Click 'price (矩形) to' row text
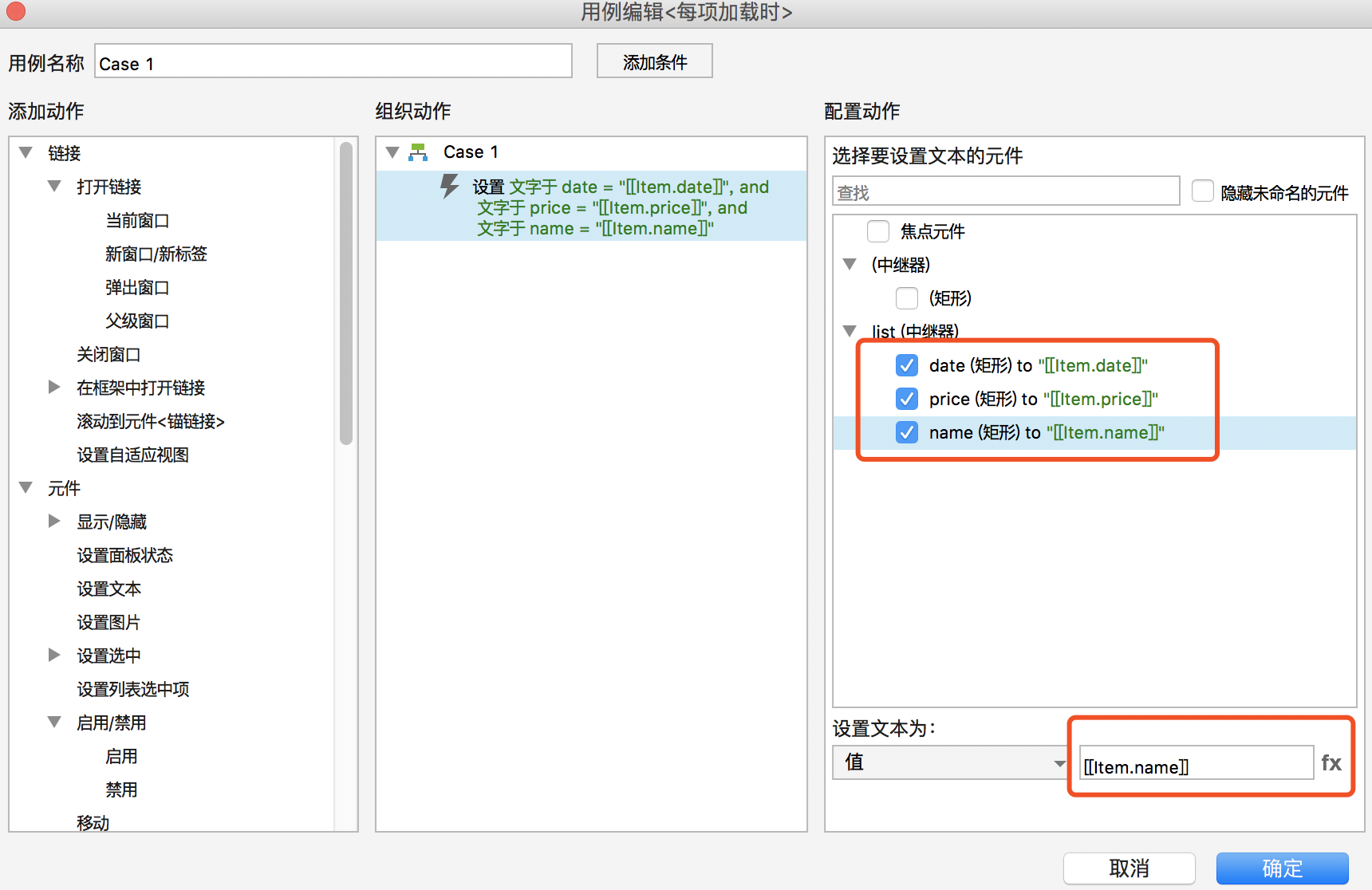 pyautogui.click(x=1043, y=399)
